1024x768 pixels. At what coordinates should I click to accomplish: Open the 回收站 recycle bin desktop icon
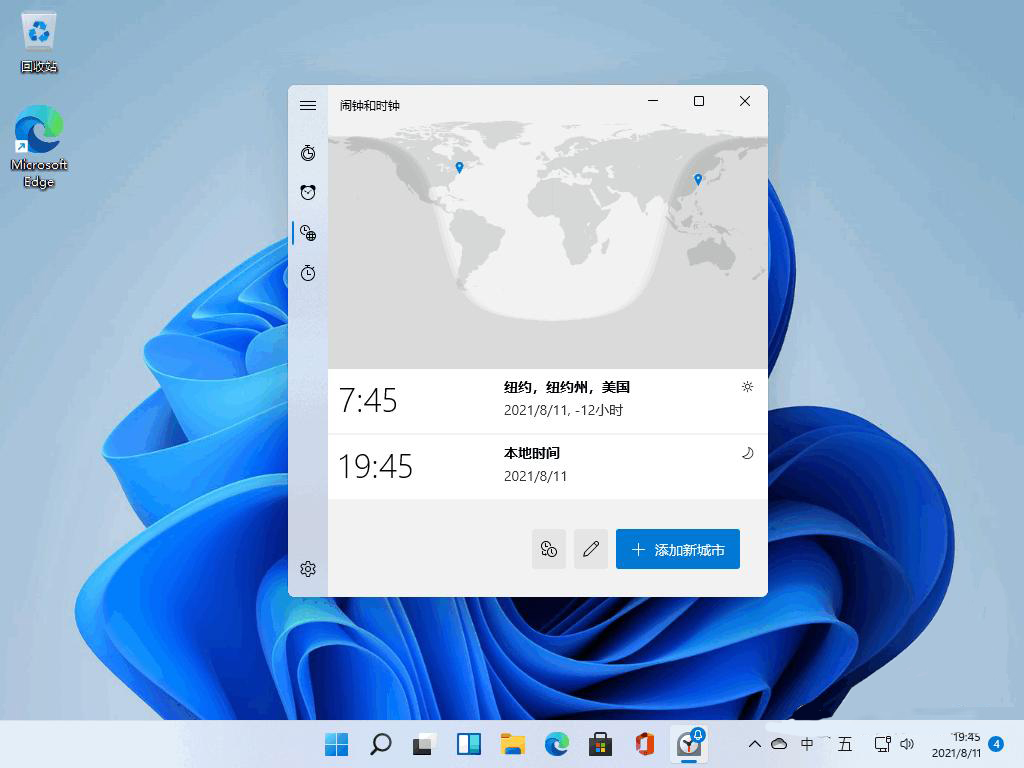[x=39, y=42]
